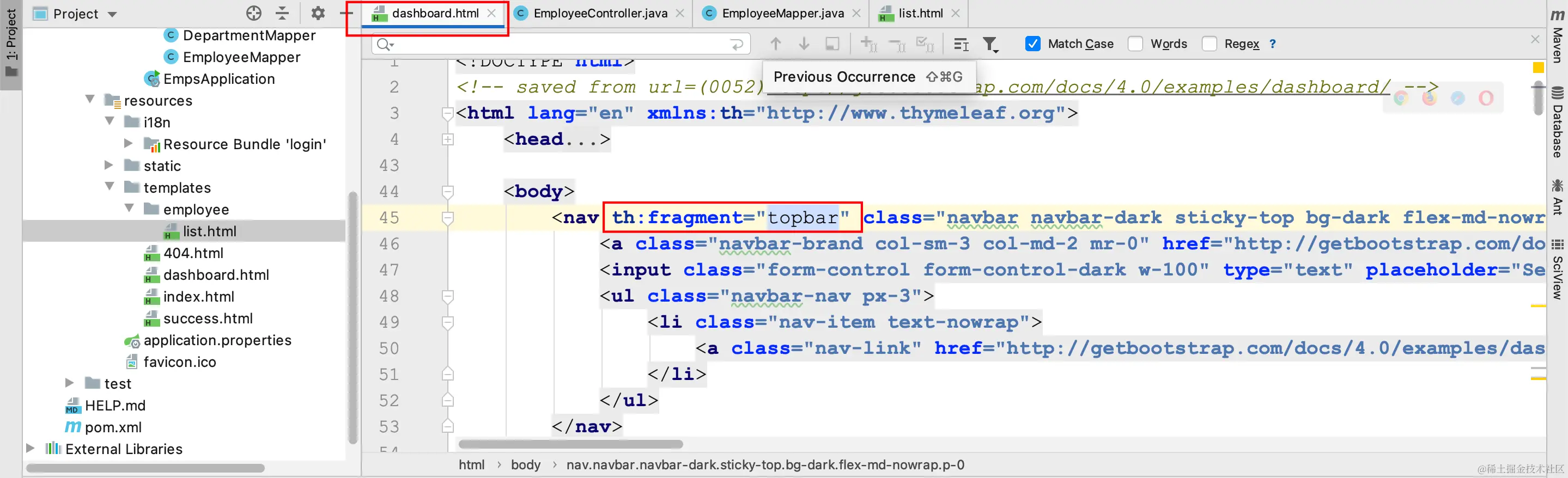Toggle the Match Case checkbox
1568x478 pixels.
point(1033,44)
